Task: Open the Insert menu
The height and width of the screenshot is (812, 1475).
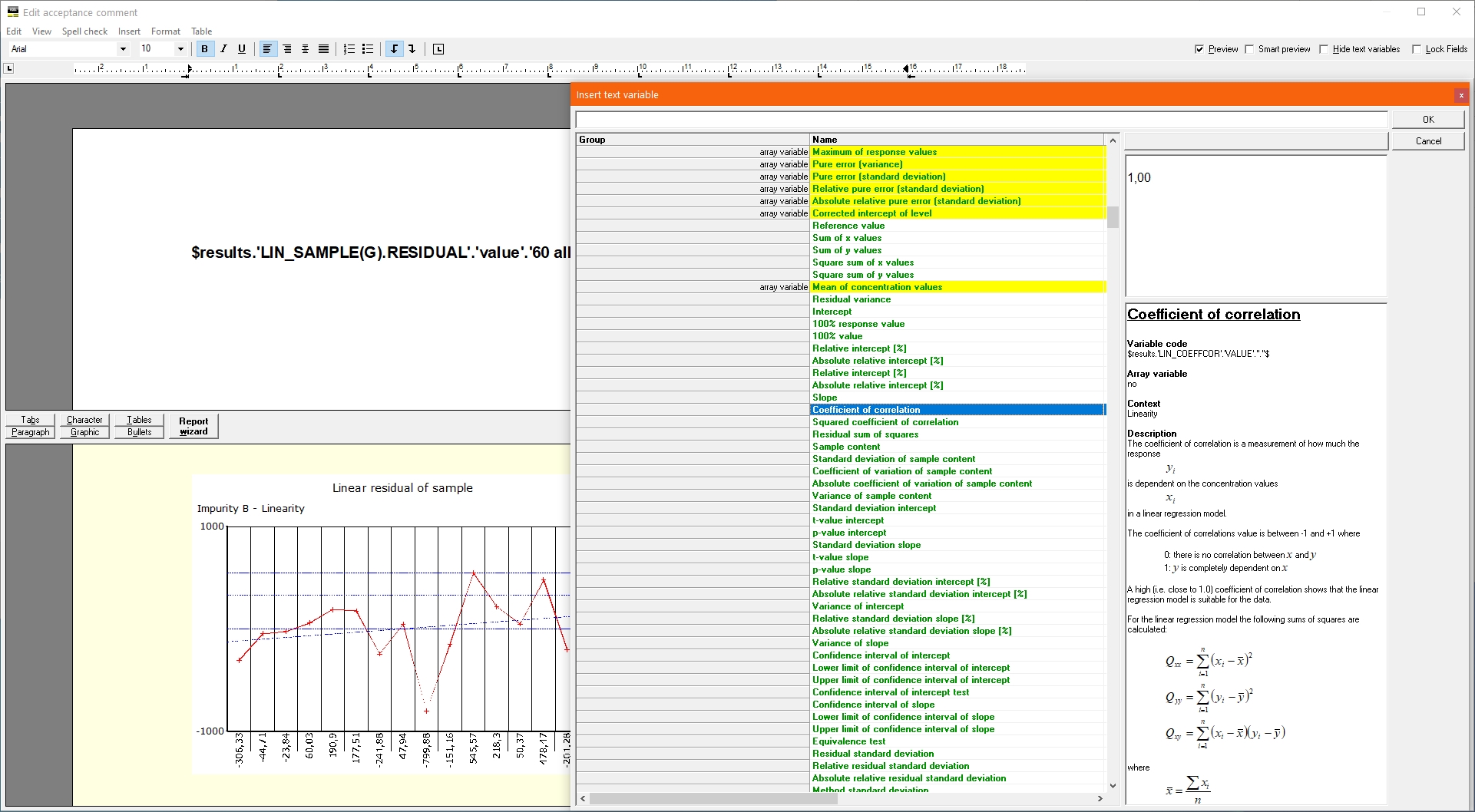Action: pyautogui.click(x=129, y=31)
